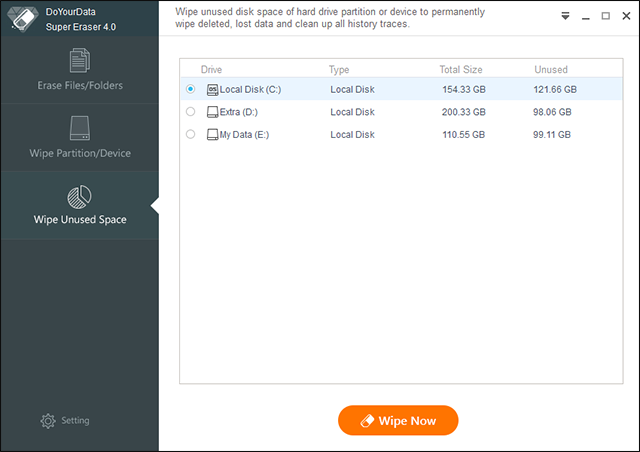The width and height of the screenshot is (640, 452).
Task: Click the Local Disk (C:) drive name
Action: [250, 89]
